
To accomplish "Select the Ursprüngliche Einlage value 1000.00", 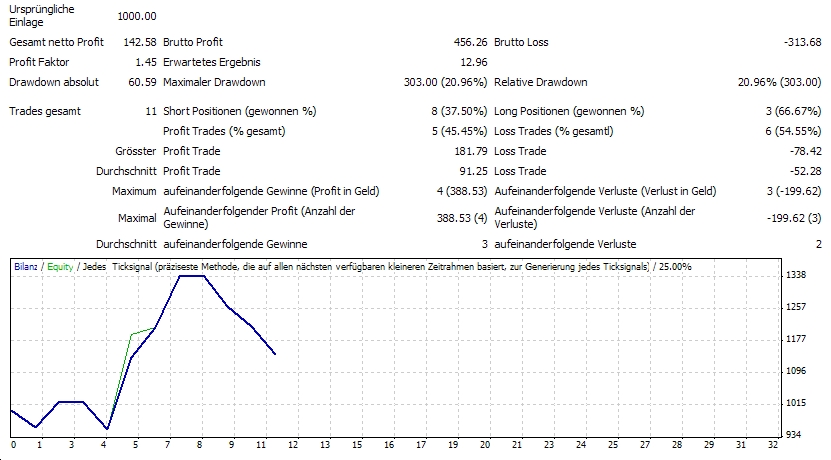I will (x=137, y=16).
